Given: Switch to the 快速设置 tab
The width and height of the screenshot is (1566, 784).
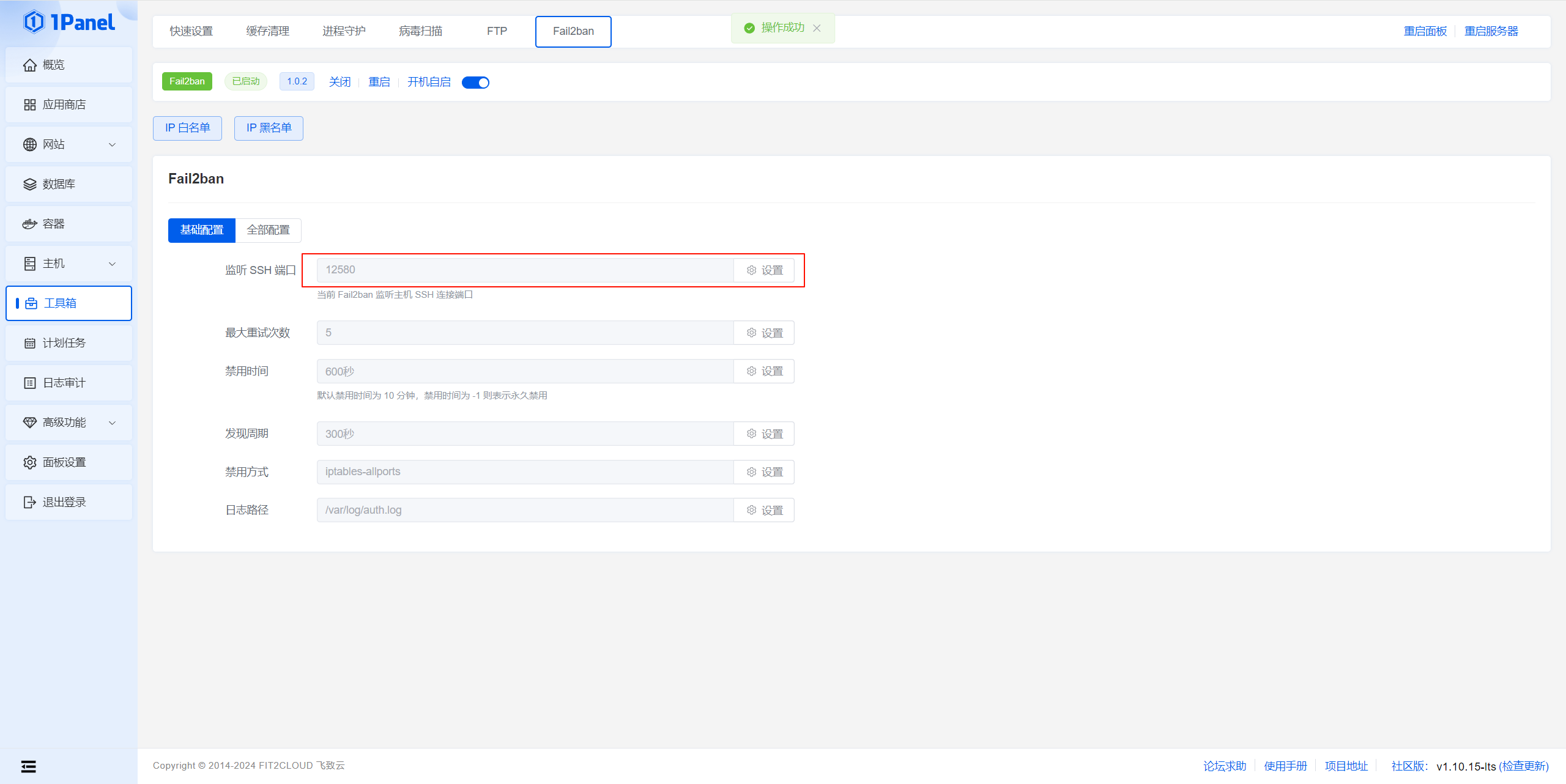Looking at the screenshot, I should coord(191,31).
